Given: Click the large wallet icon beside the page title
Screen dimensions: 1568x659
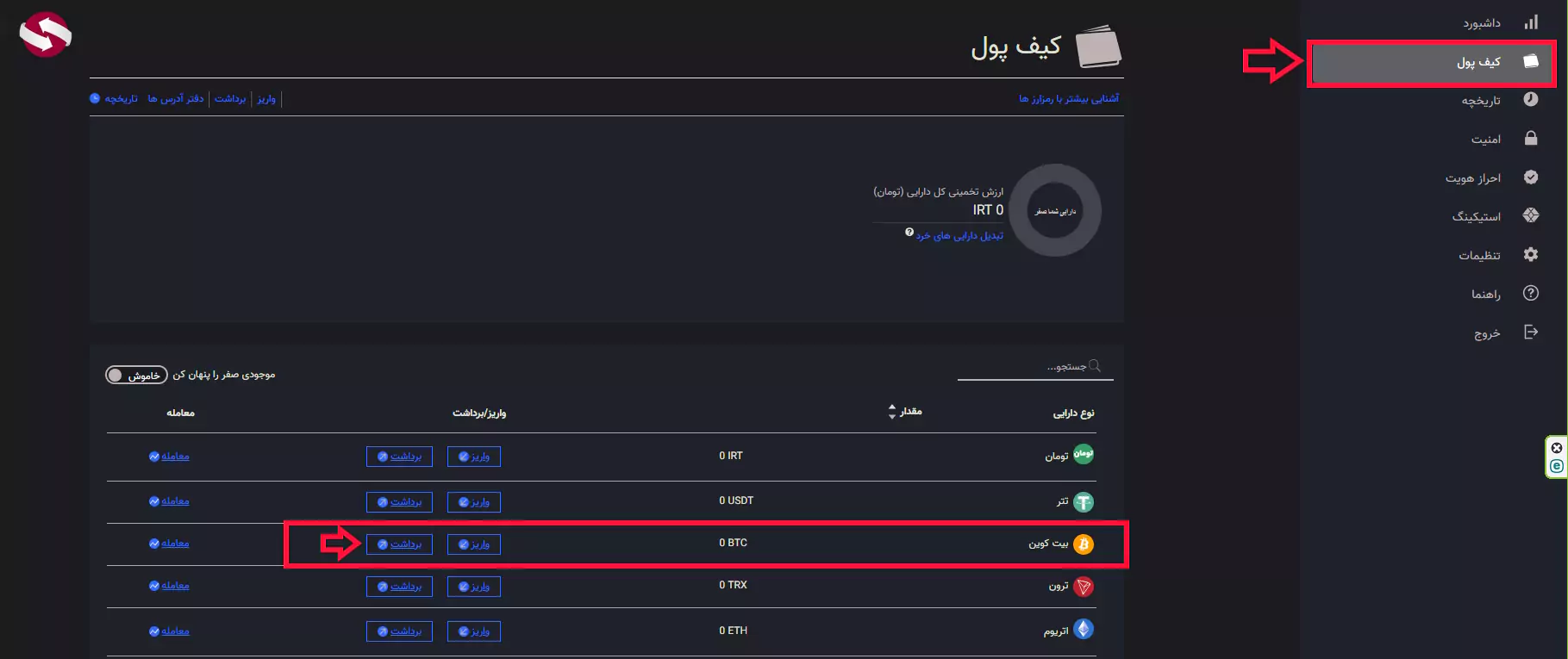Looking at the screenshot, I should click(1099, 47).
